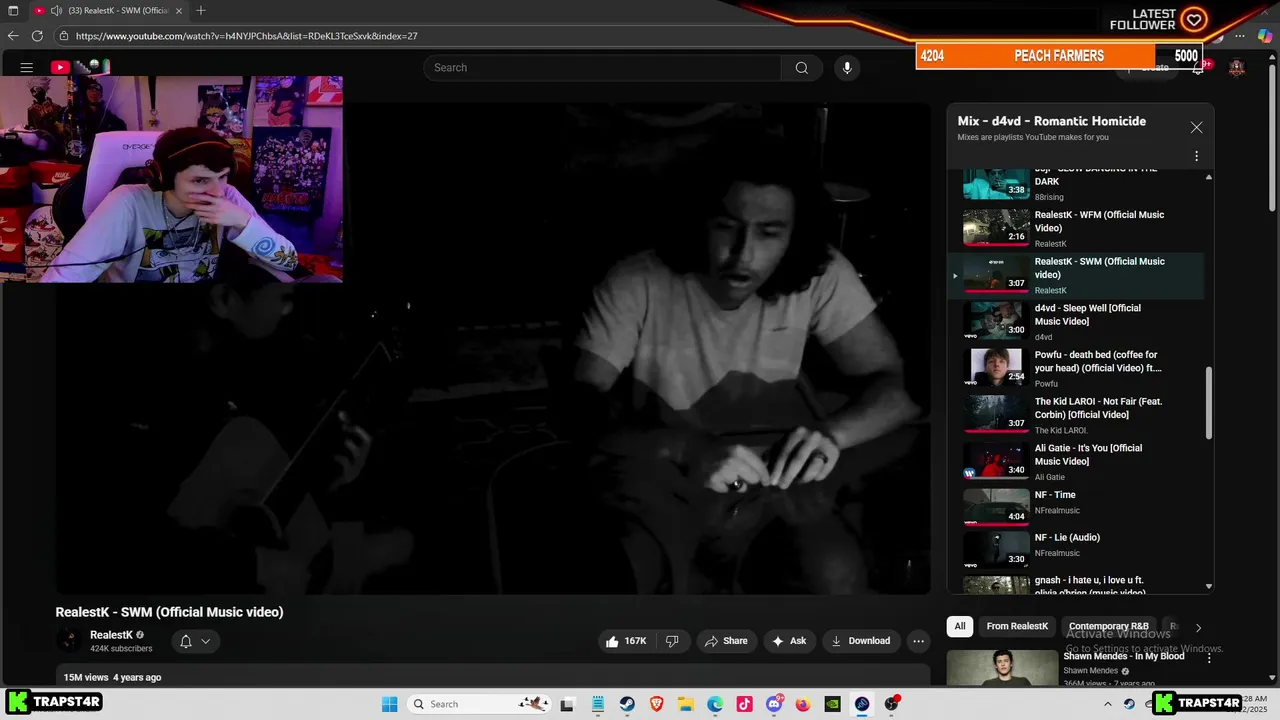The height and width of the screenshot is (720, 1280).
Task: Open the three-dot more actions button
Action: [x=918, y=641]
